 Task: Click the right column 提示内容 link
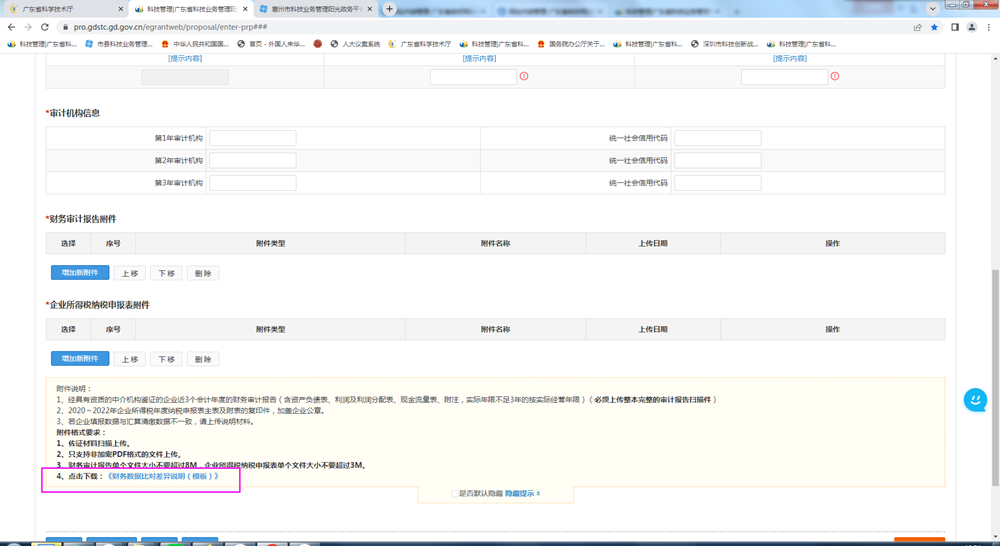click(790, 58)
